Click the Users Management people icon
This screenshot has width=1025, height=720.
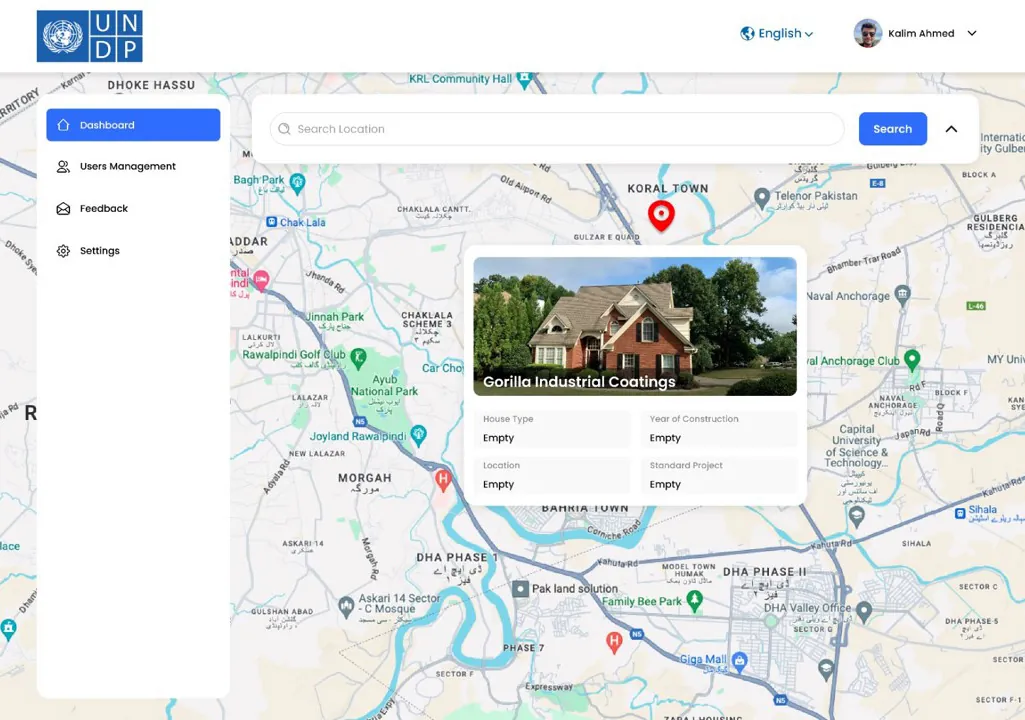coord(63,167)
